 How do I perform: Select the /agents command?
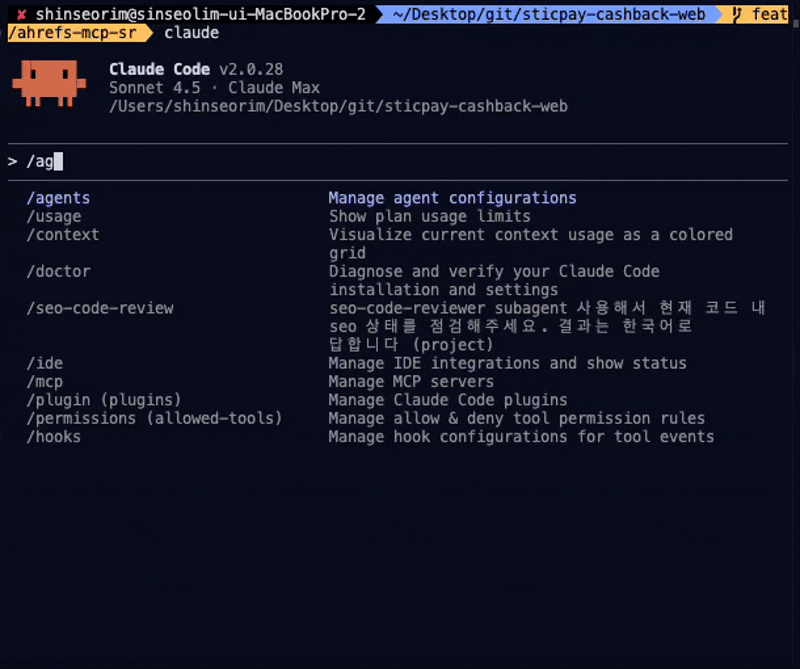(58, 198)
